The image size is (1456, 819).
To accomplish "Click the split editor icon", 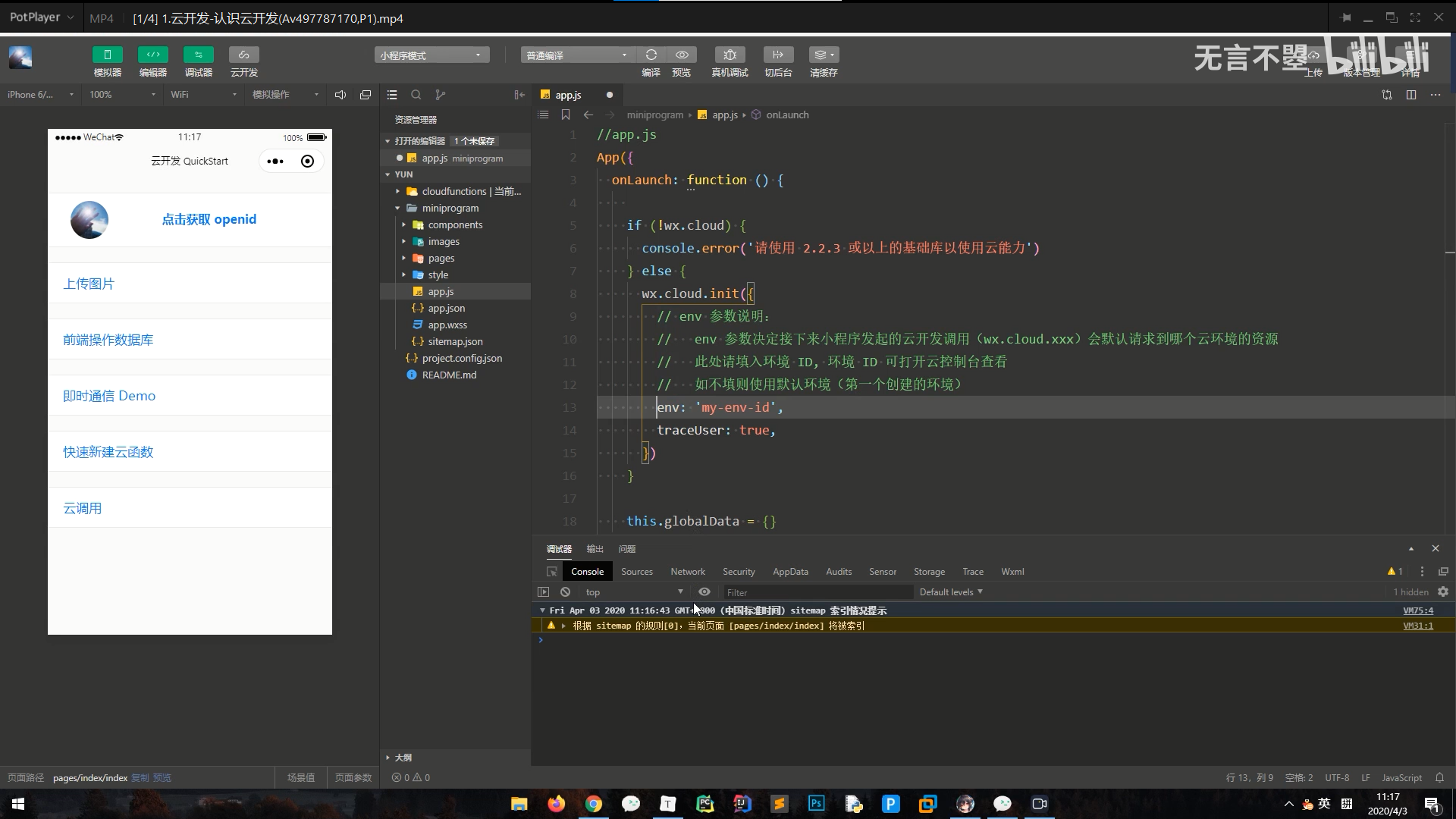I will click(x=1411, y=95).
